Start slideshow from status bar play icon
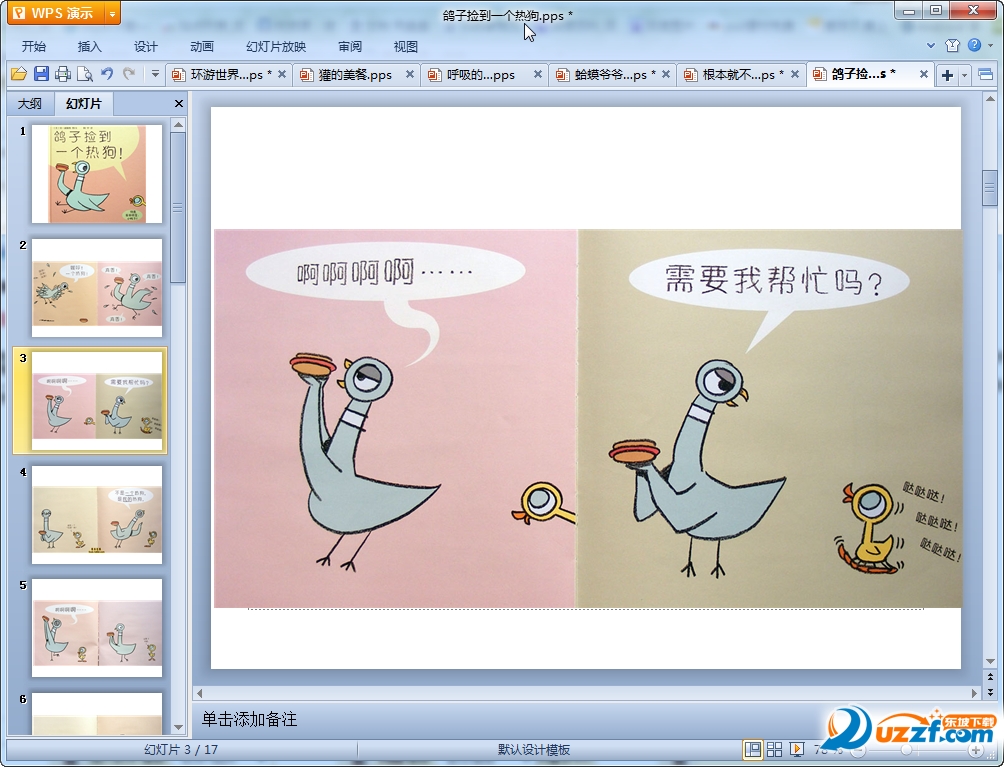1004x767 pixels. click(x=797, y=749)
